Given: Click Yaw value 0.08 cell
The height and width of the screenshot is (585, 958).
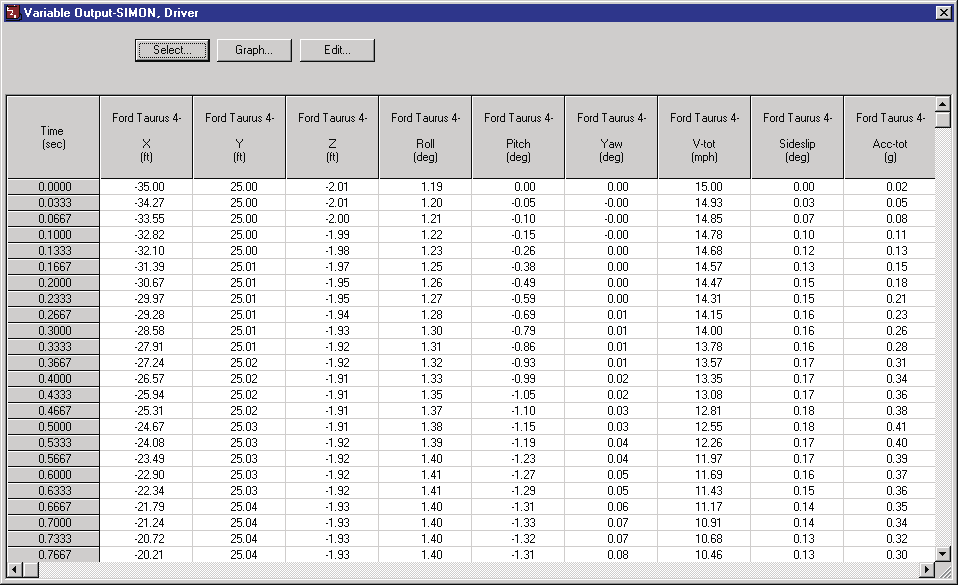Looking at the screenshot, I should [612, 554].
